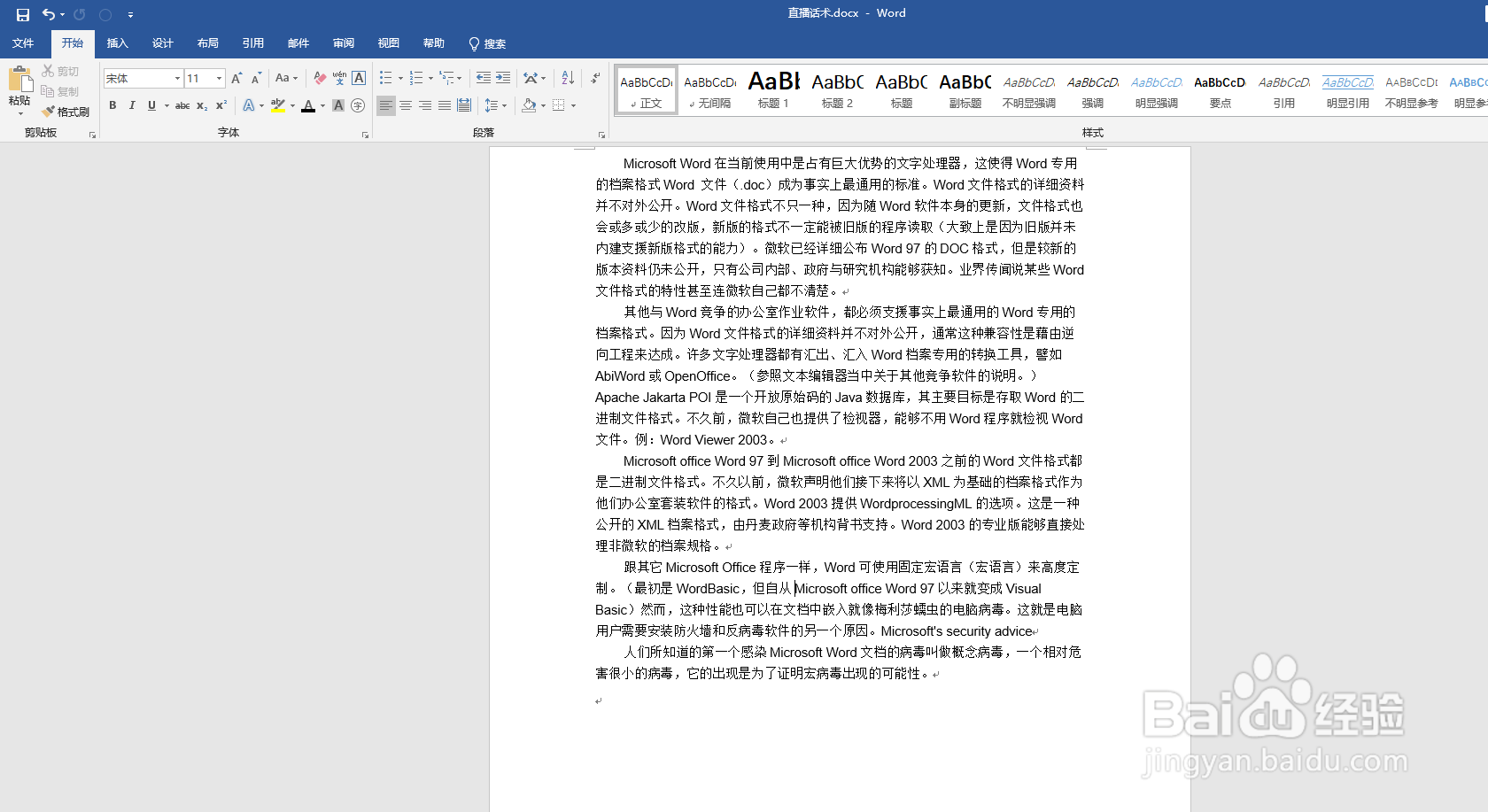Open the 文件 (File) tab
The width and height of the screenshot is (1488, 812).
click(23, 43)
